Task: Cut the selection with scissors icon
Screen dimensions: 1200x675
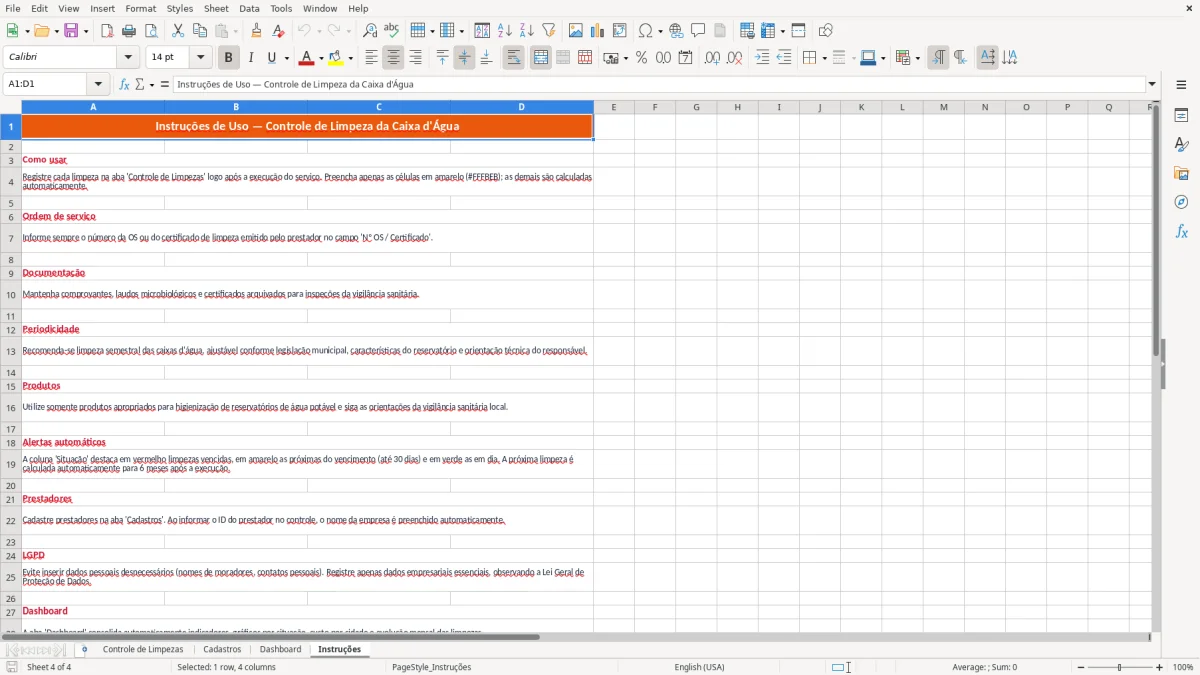Action: pos(178,31)
